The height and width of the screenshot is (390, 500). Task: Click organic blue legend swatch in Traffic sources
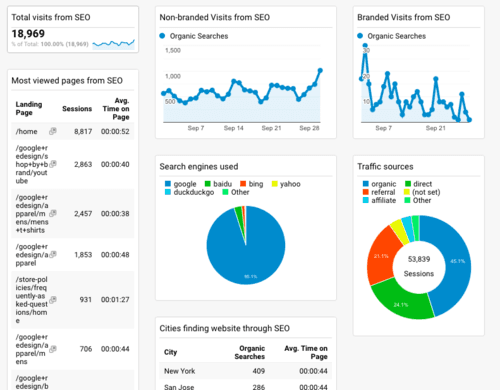(366, 184)
